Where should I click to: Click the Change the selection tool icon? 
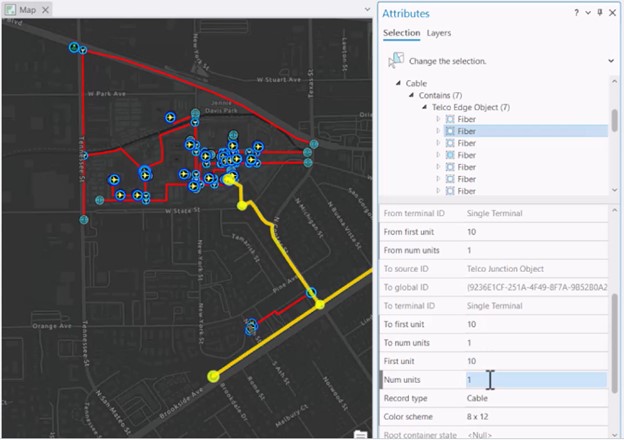point(396,60)
